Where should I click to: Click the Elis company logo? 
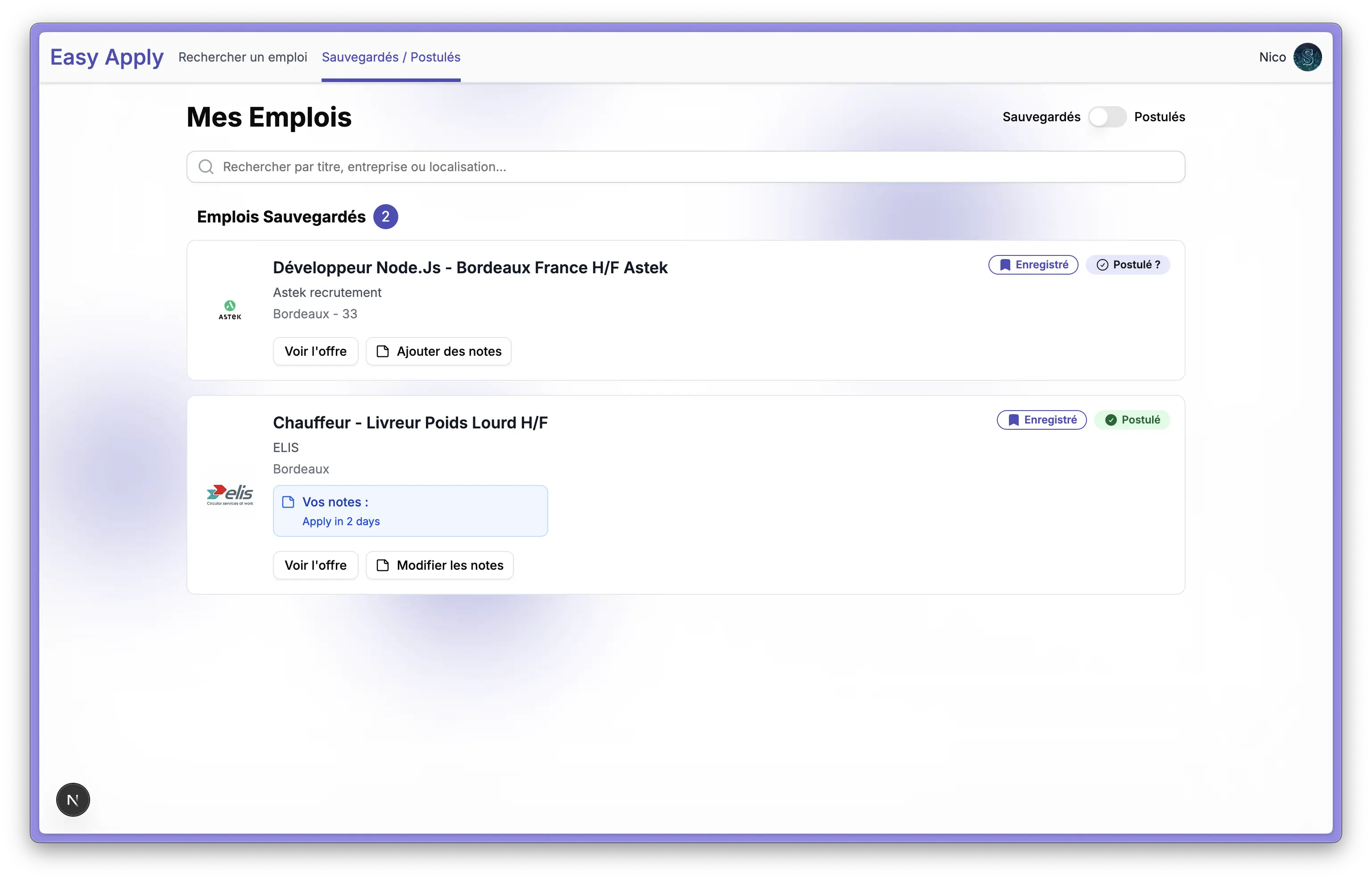(x=230, y=494)
